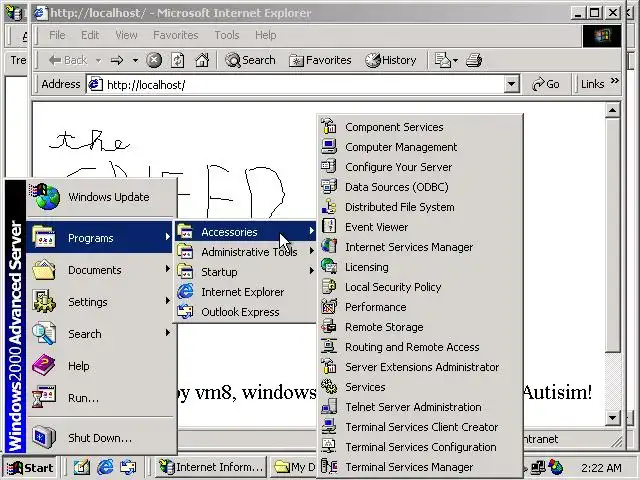
Task: Click the Search toolbar button
Action: click(x=250, y=60)
